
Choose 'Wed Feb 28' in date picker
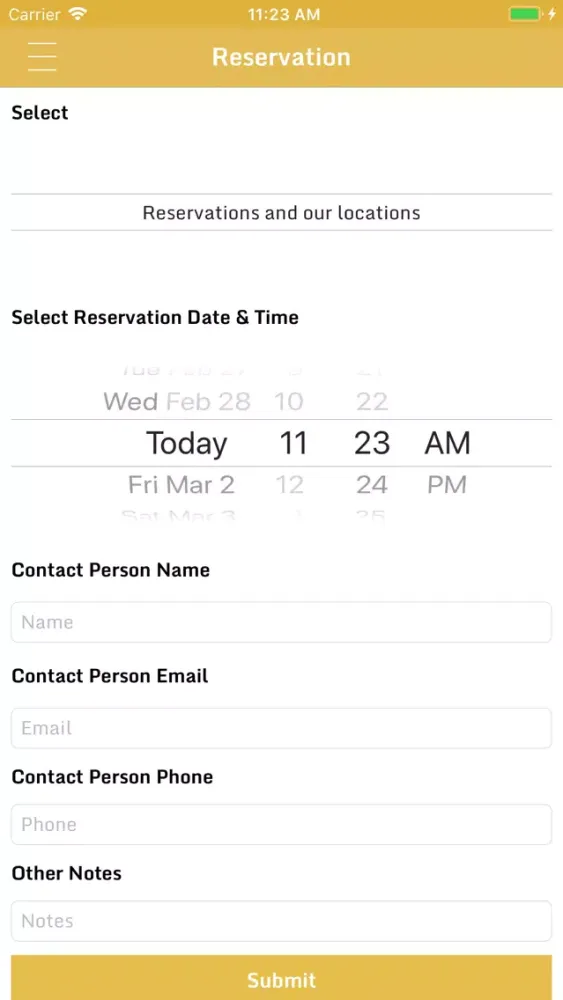click(177, 401)
